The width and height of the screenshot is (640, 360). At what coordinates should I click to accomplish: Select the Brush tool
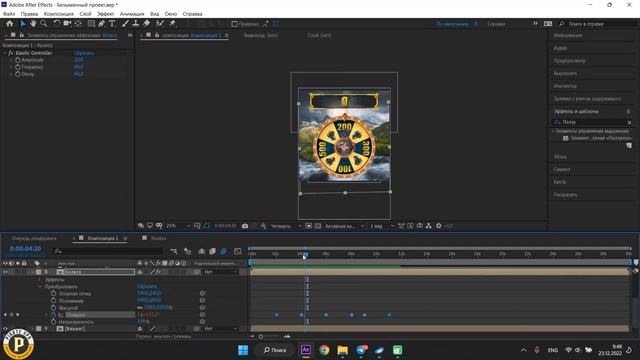125,24
